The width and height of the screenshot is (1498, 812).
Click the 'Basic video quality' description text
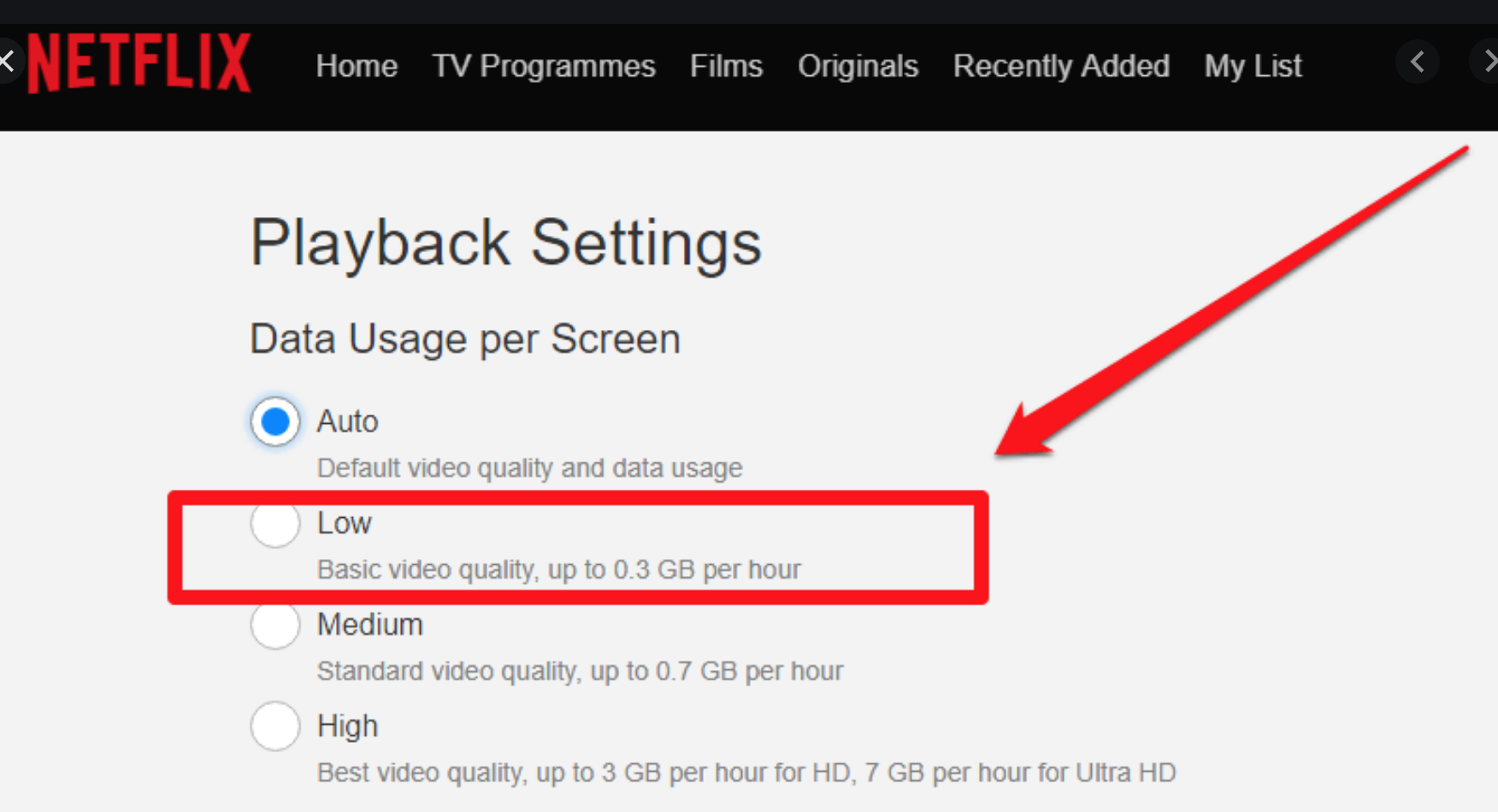558,569
